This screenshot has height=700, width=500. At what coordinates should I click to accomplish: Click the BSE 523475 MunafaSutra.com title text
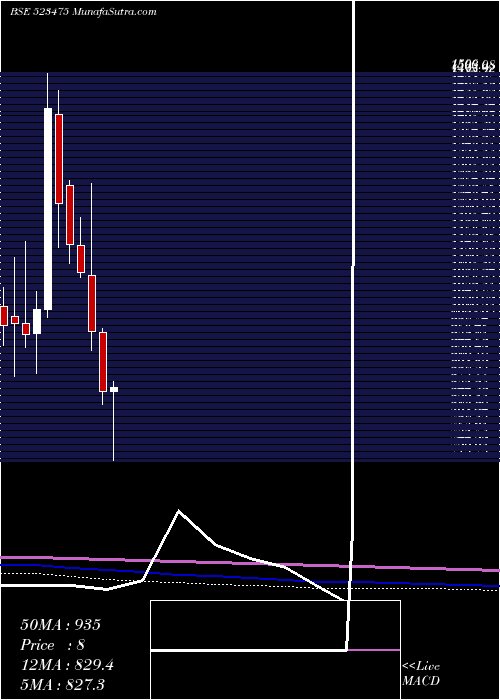[83, 12]
